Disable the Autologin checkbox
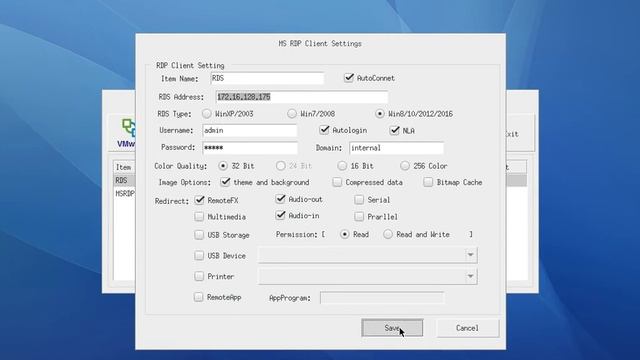The image size is (640, 360). click(324, 130)
